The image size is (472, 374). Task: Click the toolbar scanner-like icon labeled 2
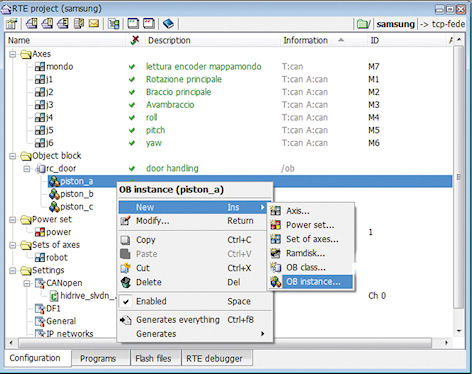[x=47, y=23]
